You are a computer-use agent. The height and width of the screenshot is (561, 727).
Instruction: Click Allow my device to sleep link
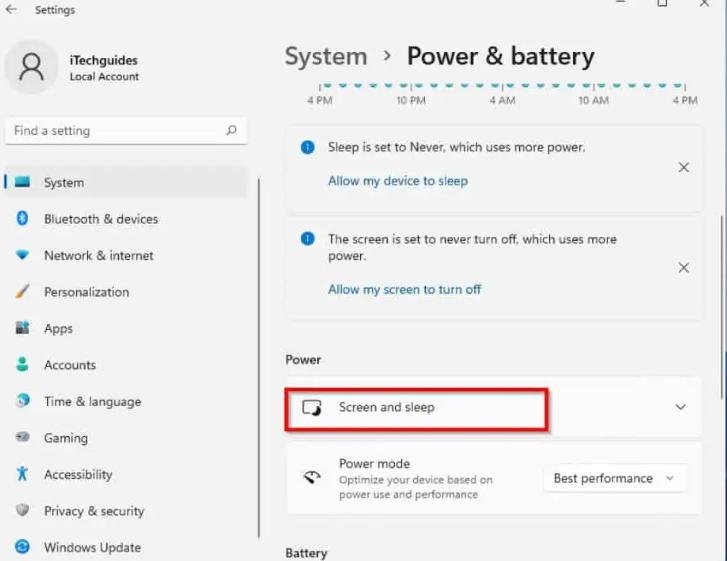point(398,181)
